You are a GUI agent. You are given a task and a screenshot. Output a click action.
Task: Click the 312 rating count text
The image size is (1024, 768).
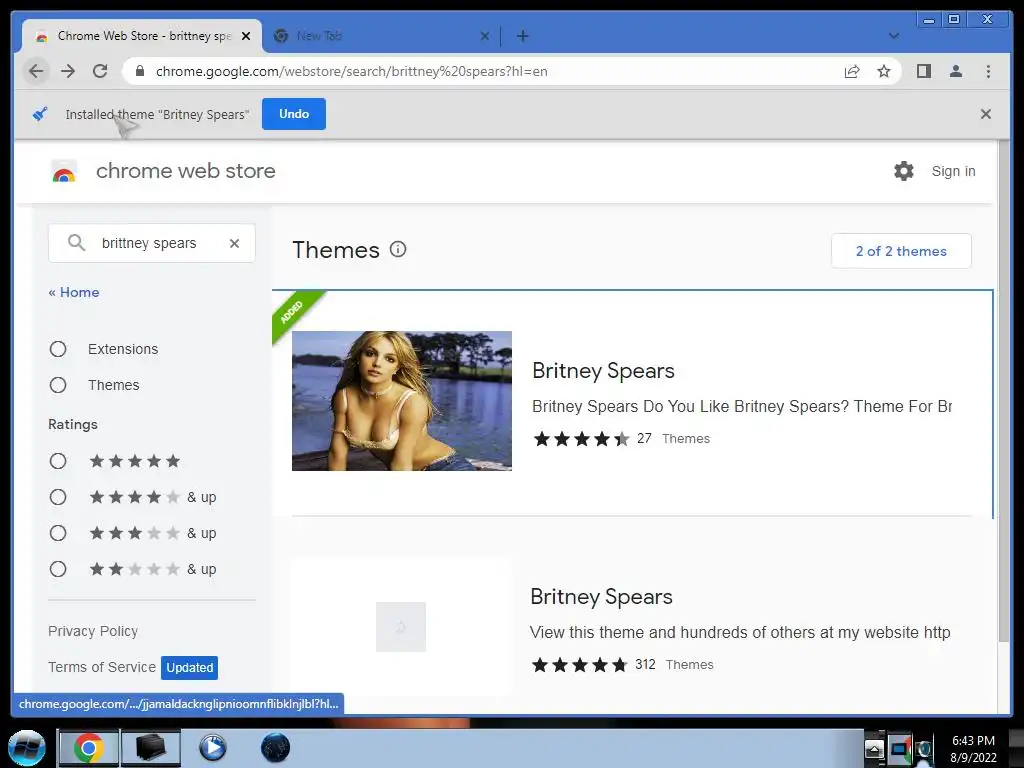coord(645,664)
